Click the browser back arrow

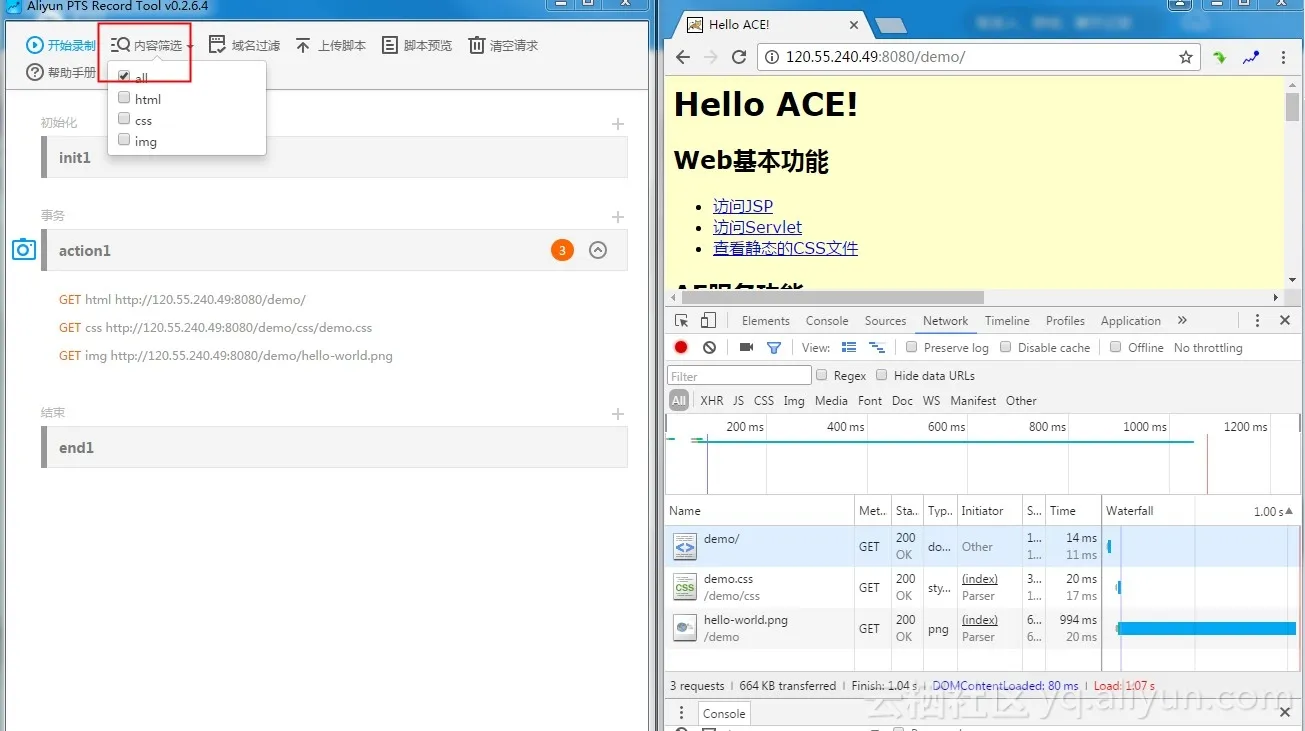(x=683, y=57)
